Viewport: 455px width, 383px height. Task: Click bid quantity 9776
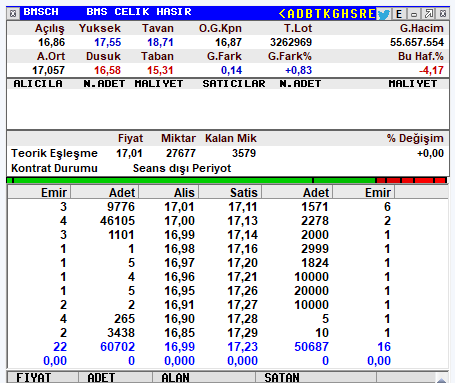pyautogui.click(x=121, y=207)
